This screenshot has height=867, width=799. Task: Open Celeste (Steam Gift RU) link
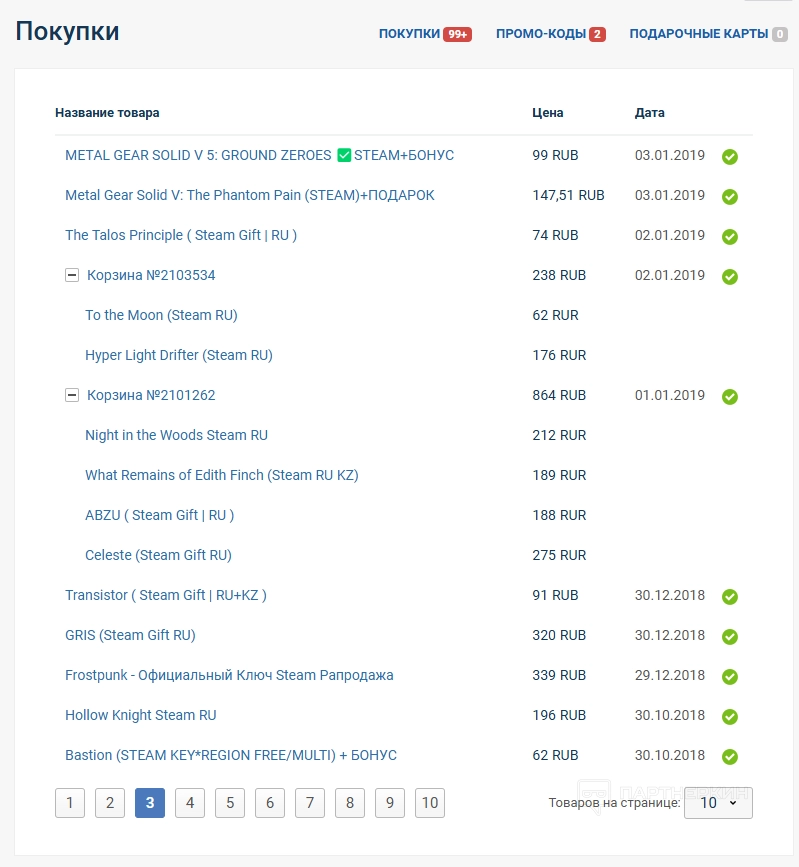coord(158,555)
